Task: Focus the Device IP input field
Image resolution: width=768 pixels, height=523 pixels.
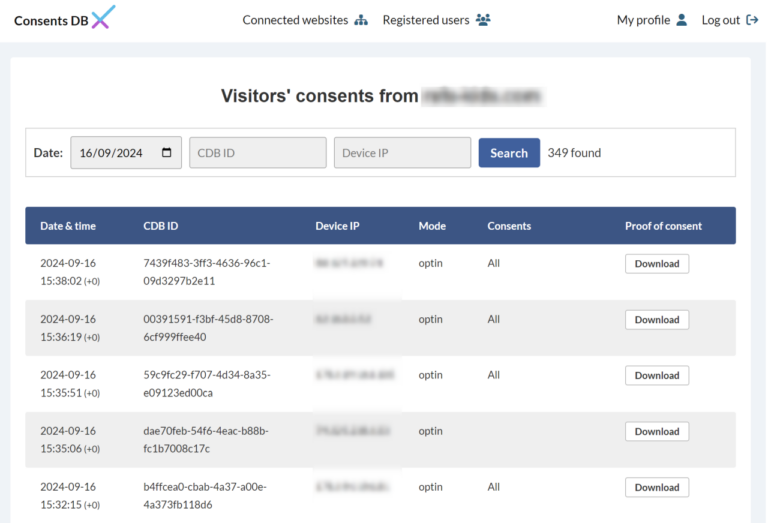Action: point(402,153)
